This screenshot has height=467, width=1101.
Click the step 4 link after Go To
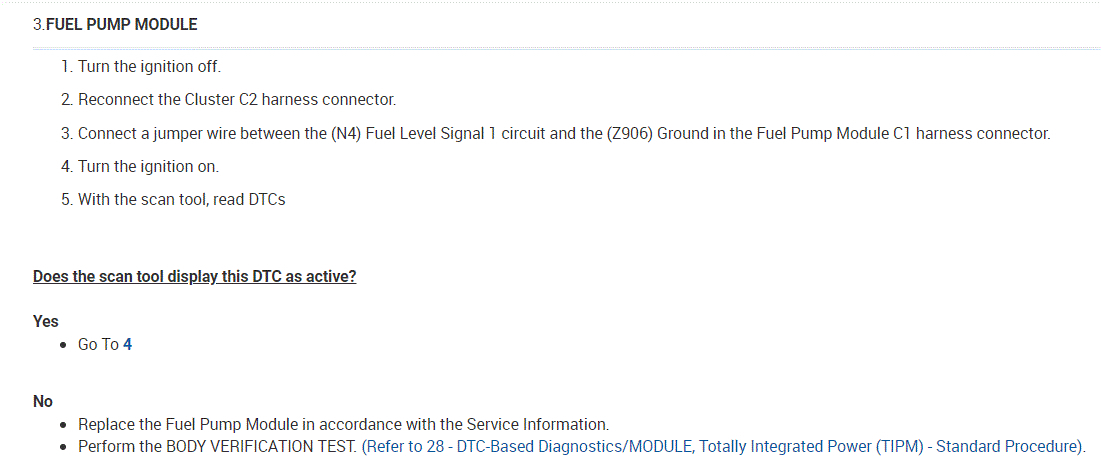127,344
